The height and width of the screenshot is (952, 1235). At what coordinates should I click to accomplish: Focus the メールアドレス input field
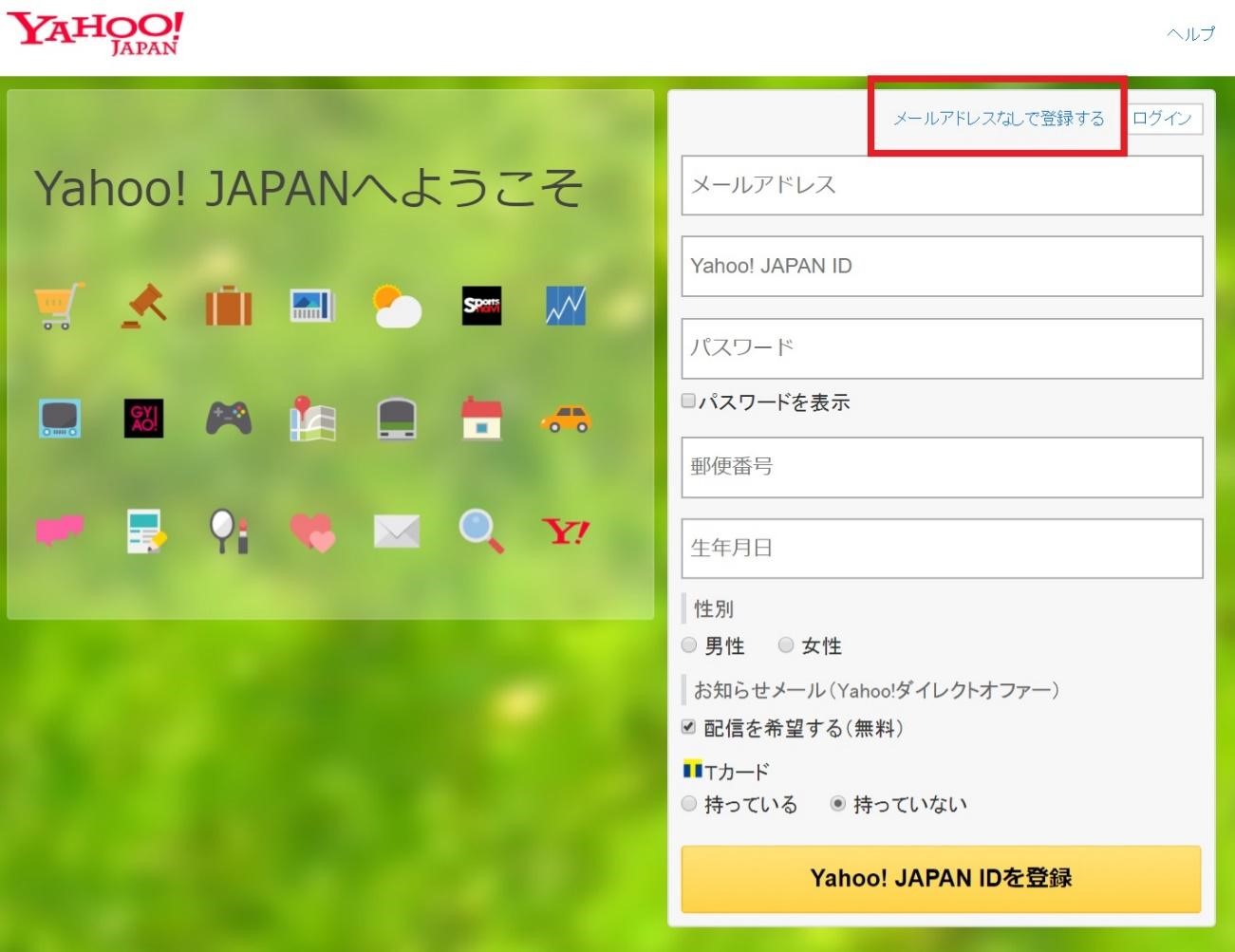[942, 185]
